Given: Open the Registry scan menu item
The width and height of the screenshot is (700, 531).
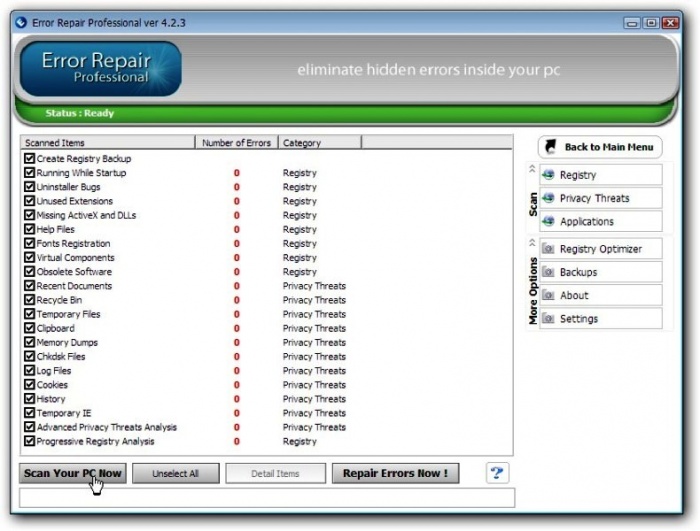Looking at the screenshot, I should pyautogui.click(x=601, y=175).
